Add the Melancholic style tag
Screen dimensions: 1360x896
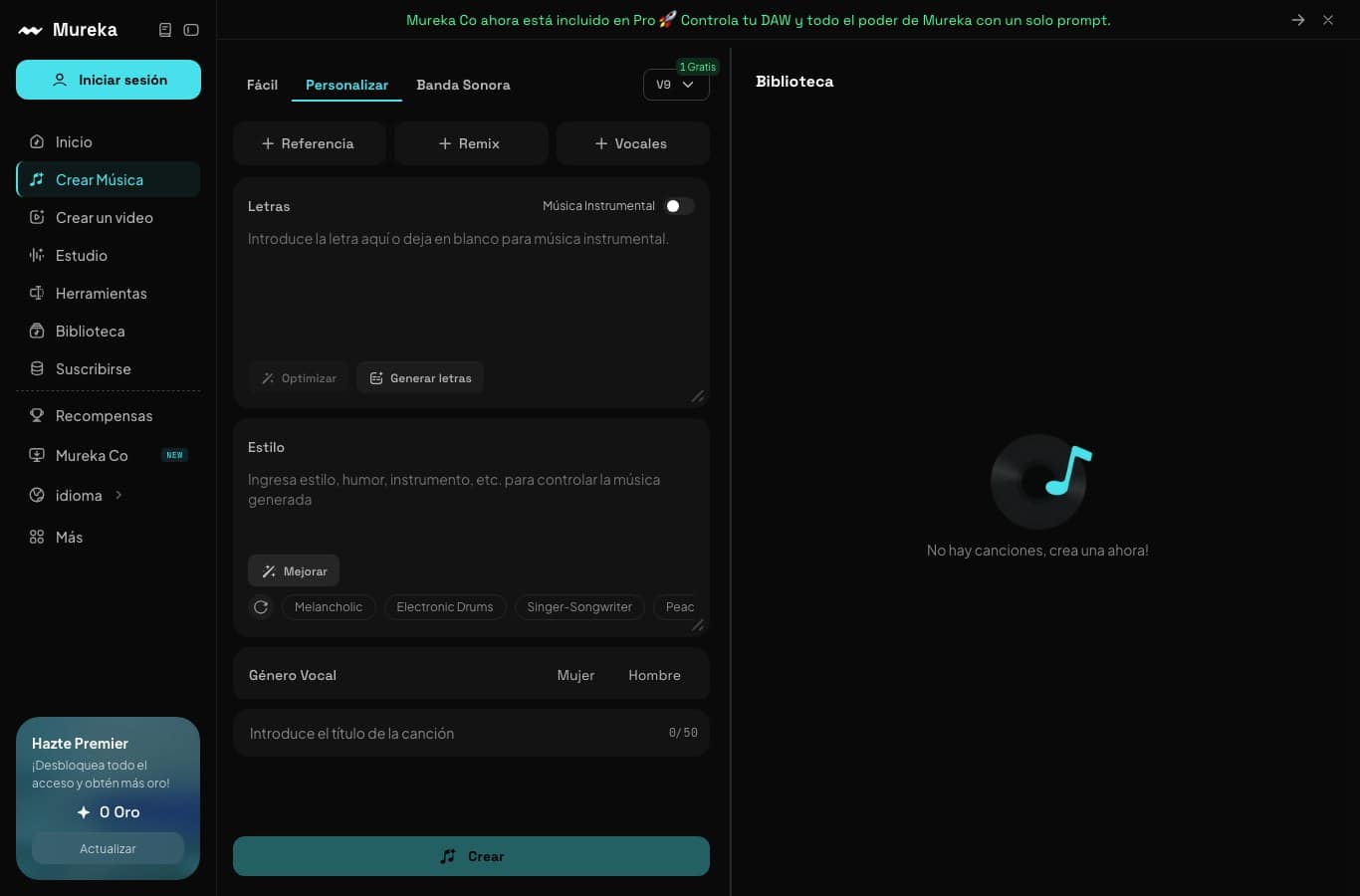329,607
